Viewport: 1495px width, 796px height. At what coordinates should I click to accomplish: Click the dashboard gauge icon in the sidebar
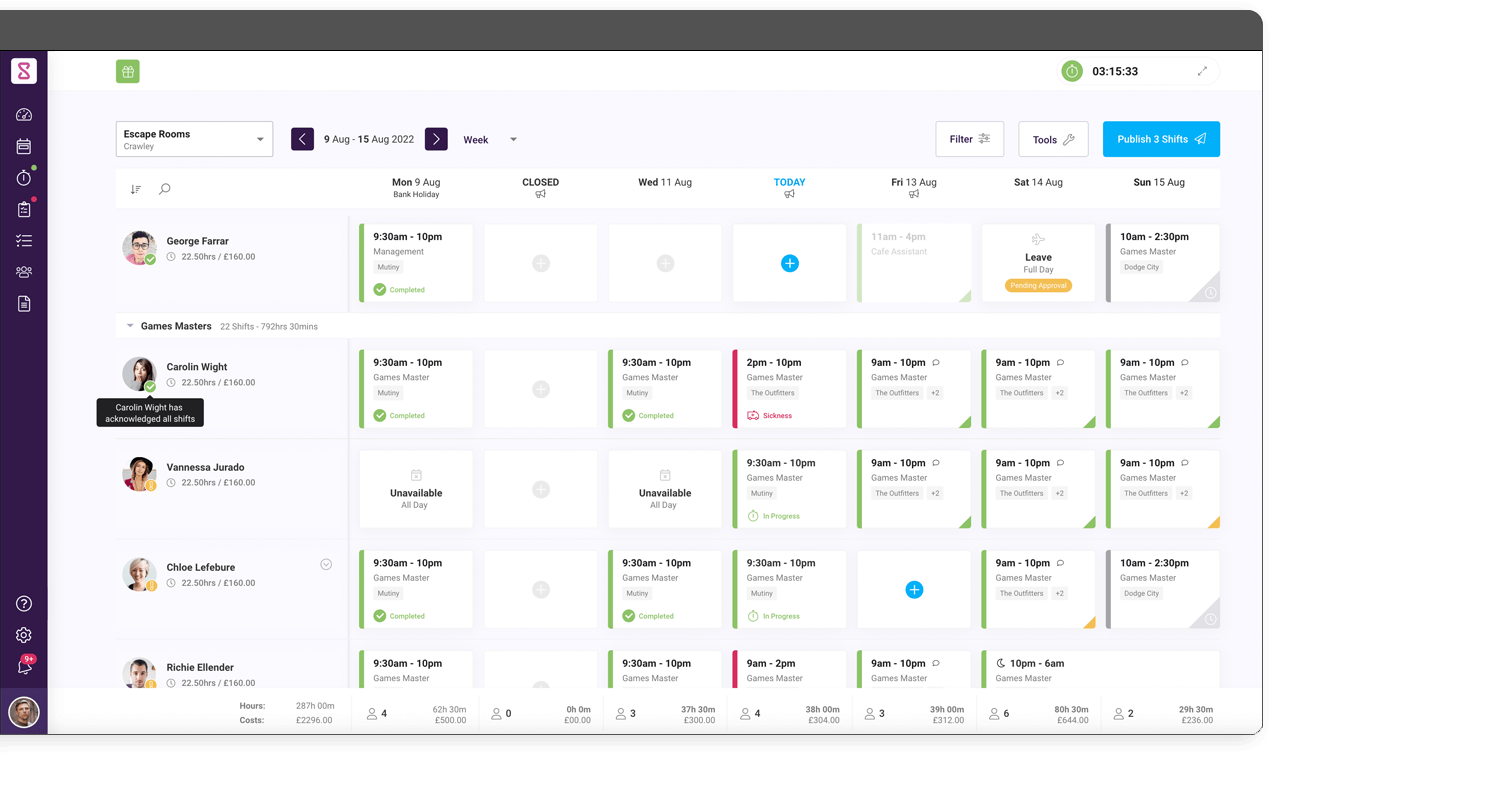tap(24, 114)
